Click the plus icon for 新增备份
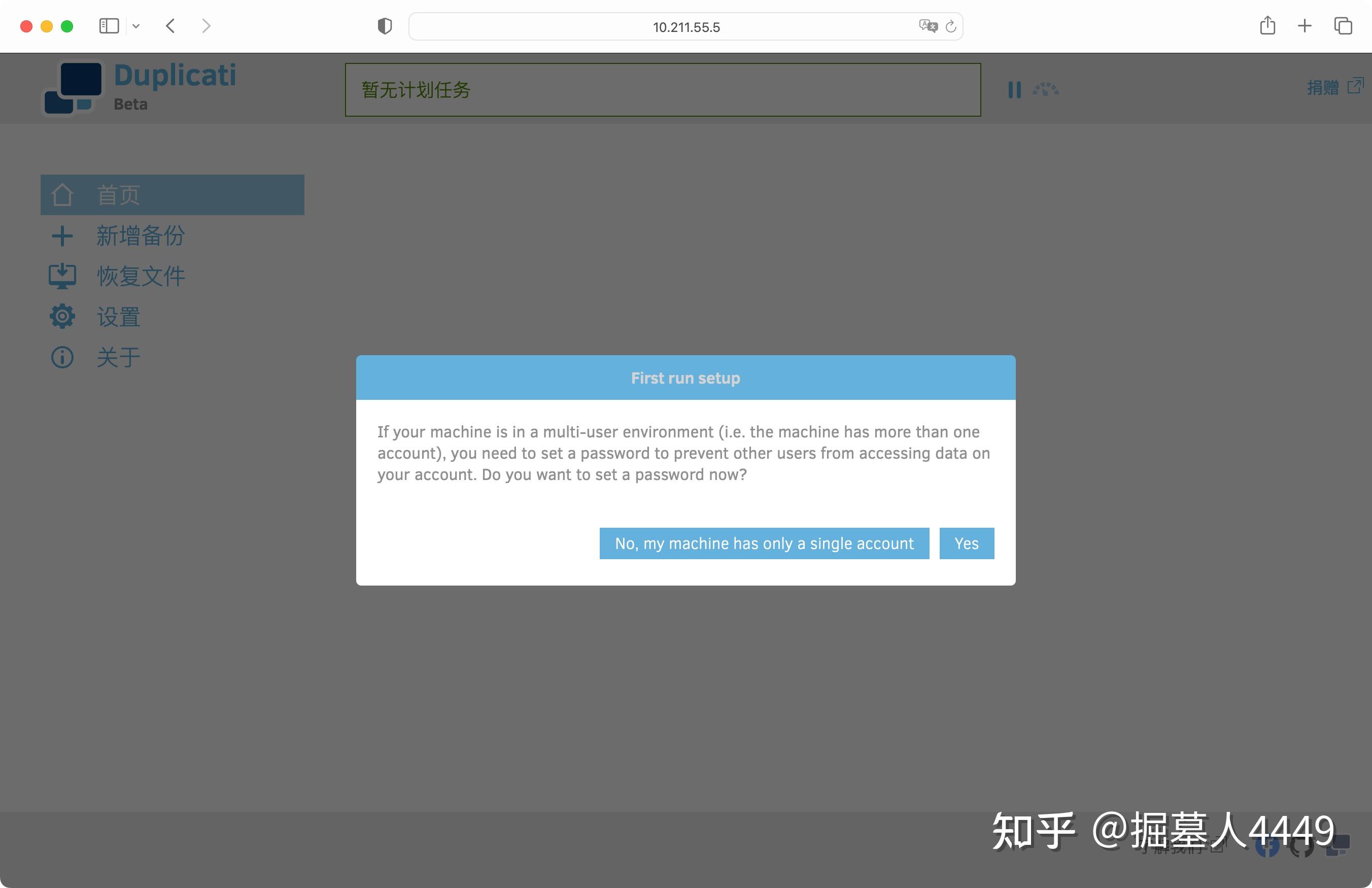Viewport: 1372px width, 888px height. tap(62, 236)
